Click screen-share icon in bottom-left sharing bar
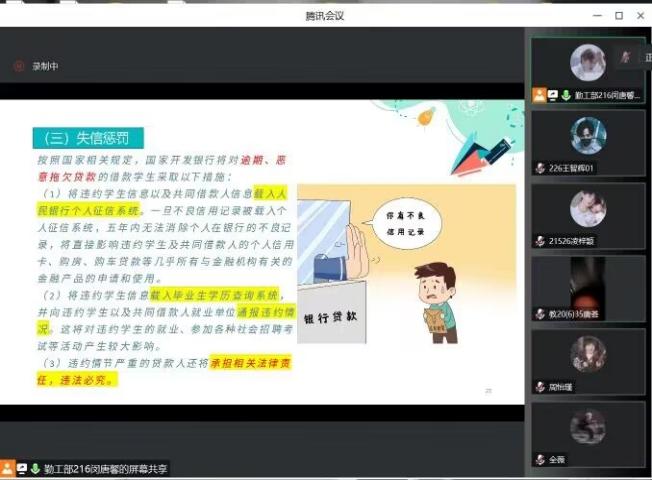This screenshot has height=480, width=652. coord(21,468)
